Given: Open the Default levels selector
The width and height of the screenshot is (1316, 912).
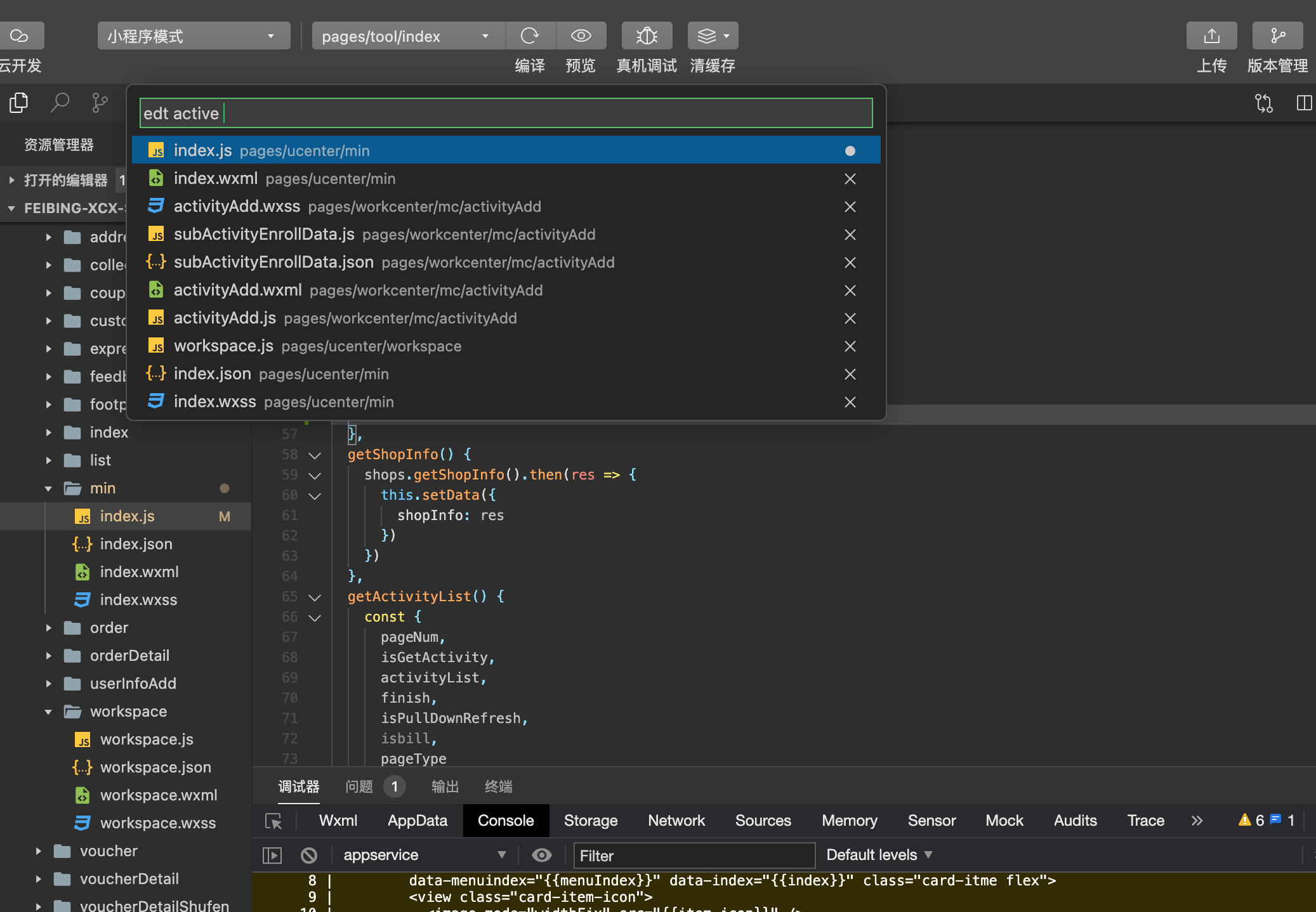Looking at the screenshot, I should 878,855.
